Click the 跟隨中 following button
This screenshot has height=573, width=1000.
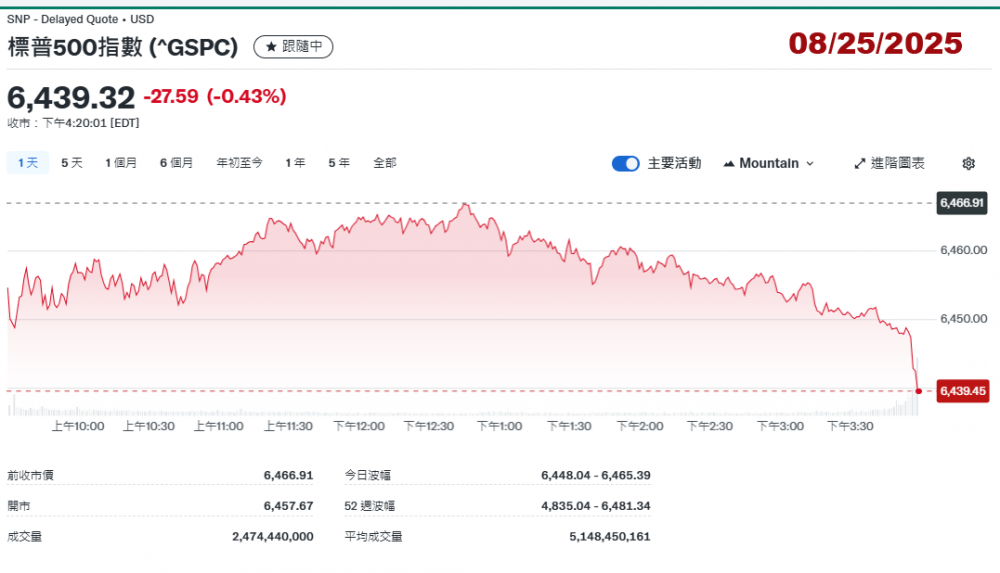(293, 46)
